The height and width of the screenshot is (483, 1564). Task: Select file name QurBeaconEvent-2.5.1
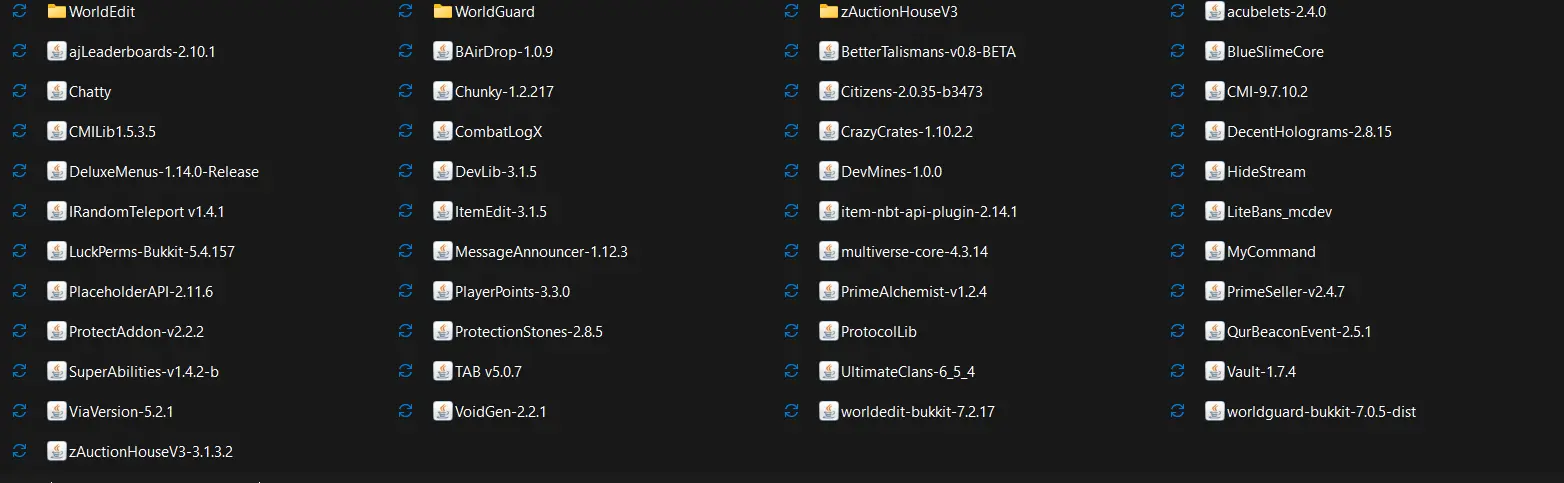[1299, 332]
